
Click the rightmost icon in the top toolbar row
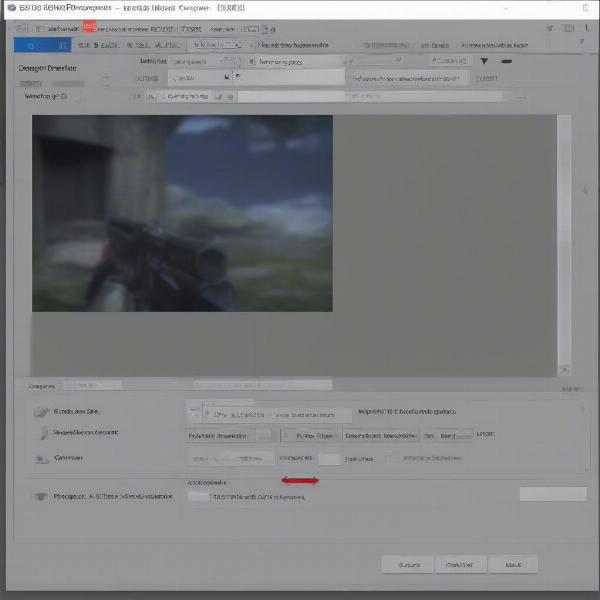[587, 28]
